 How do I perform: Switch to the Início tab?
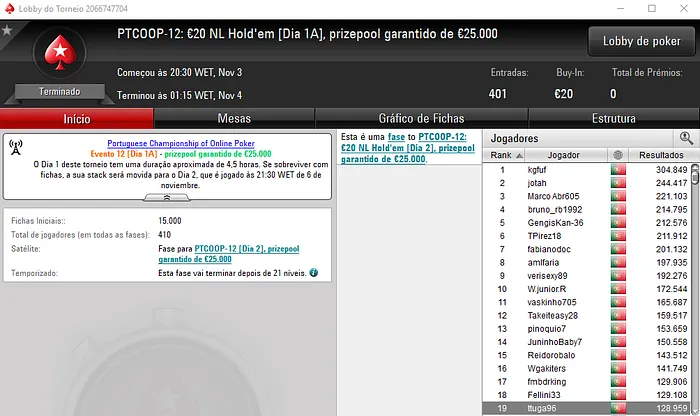tap(77, 119)
